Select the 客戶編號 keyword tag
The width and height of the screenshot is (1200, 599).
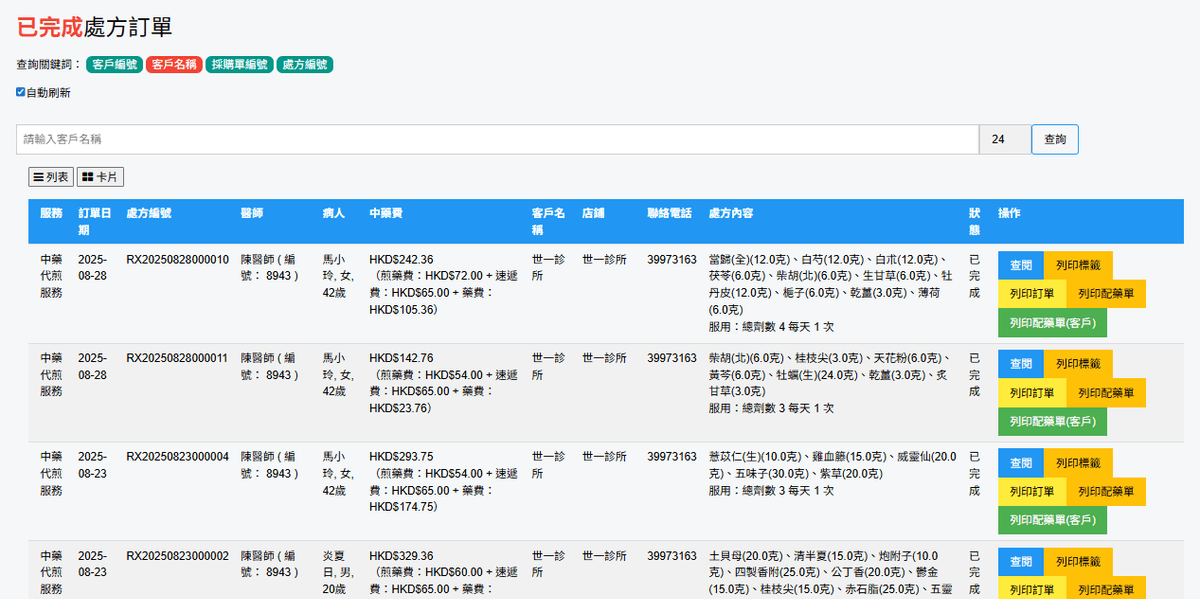tap(114, 65)
